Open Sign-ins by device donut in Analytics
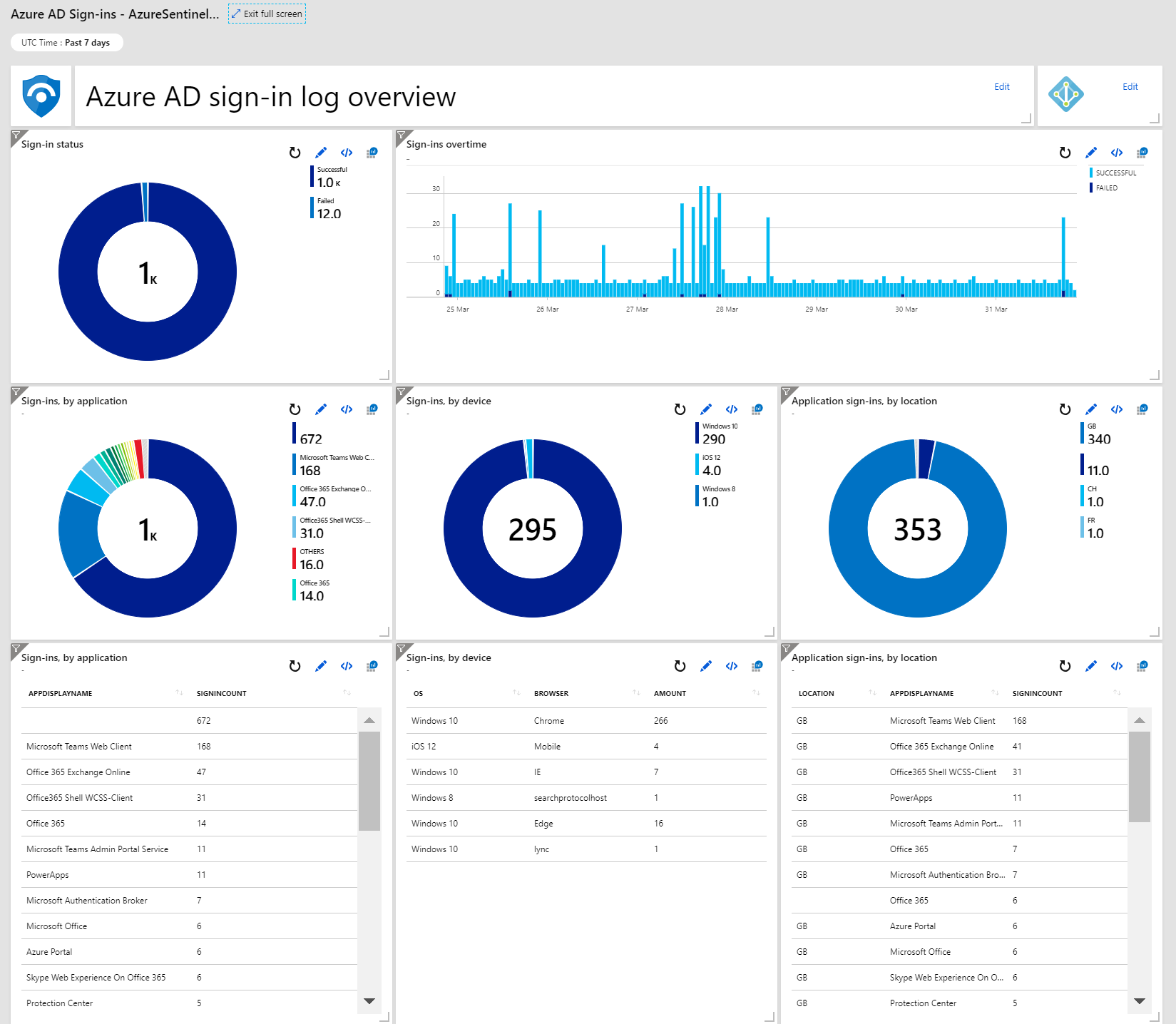The width and height of the screenshot is (1176, 1024). [x=757, y=409]
